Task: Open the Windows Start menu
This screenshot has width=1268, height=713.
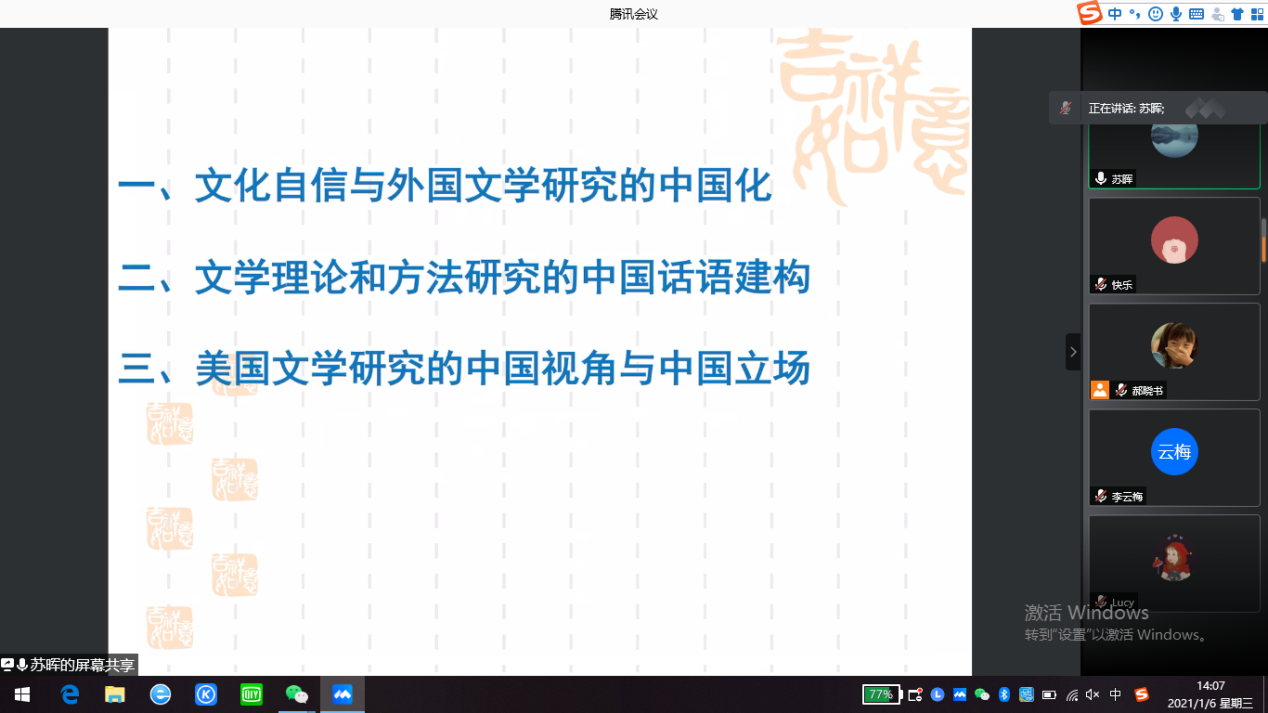Action: [x=22, y=694]
